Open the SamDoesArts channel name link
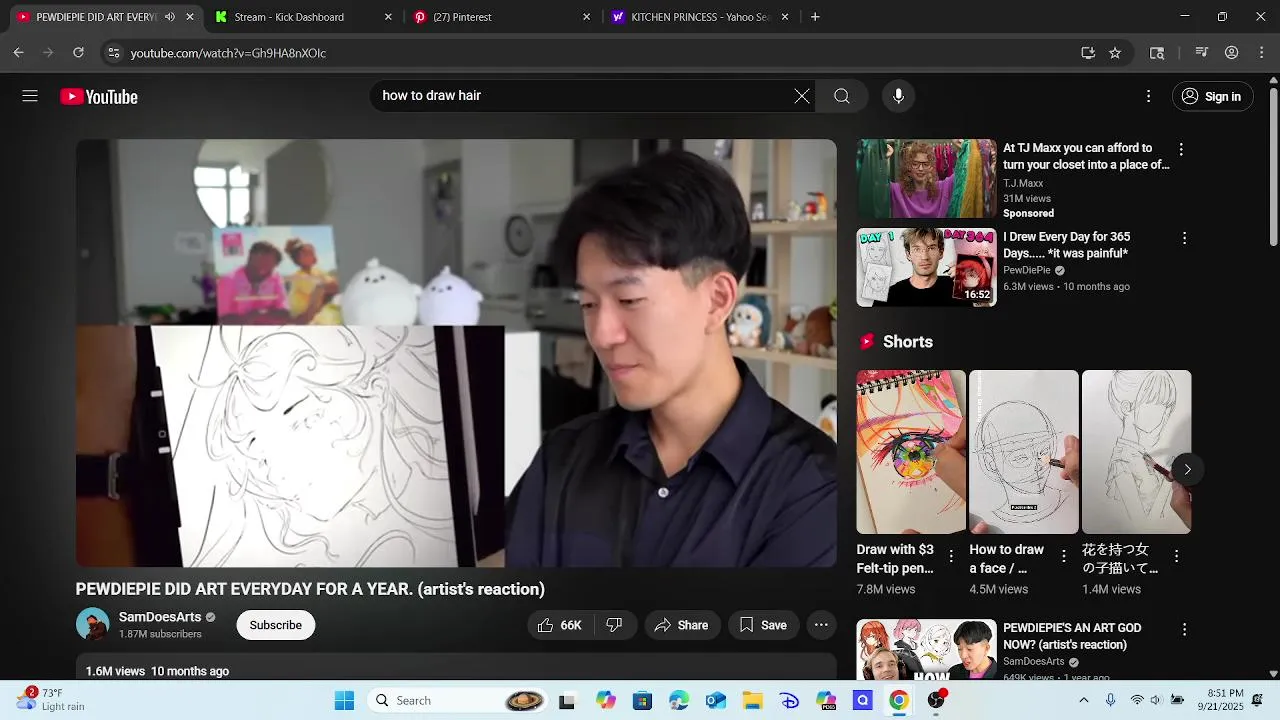Viewport: 1280px width, 720px height. tap(160, 617)
